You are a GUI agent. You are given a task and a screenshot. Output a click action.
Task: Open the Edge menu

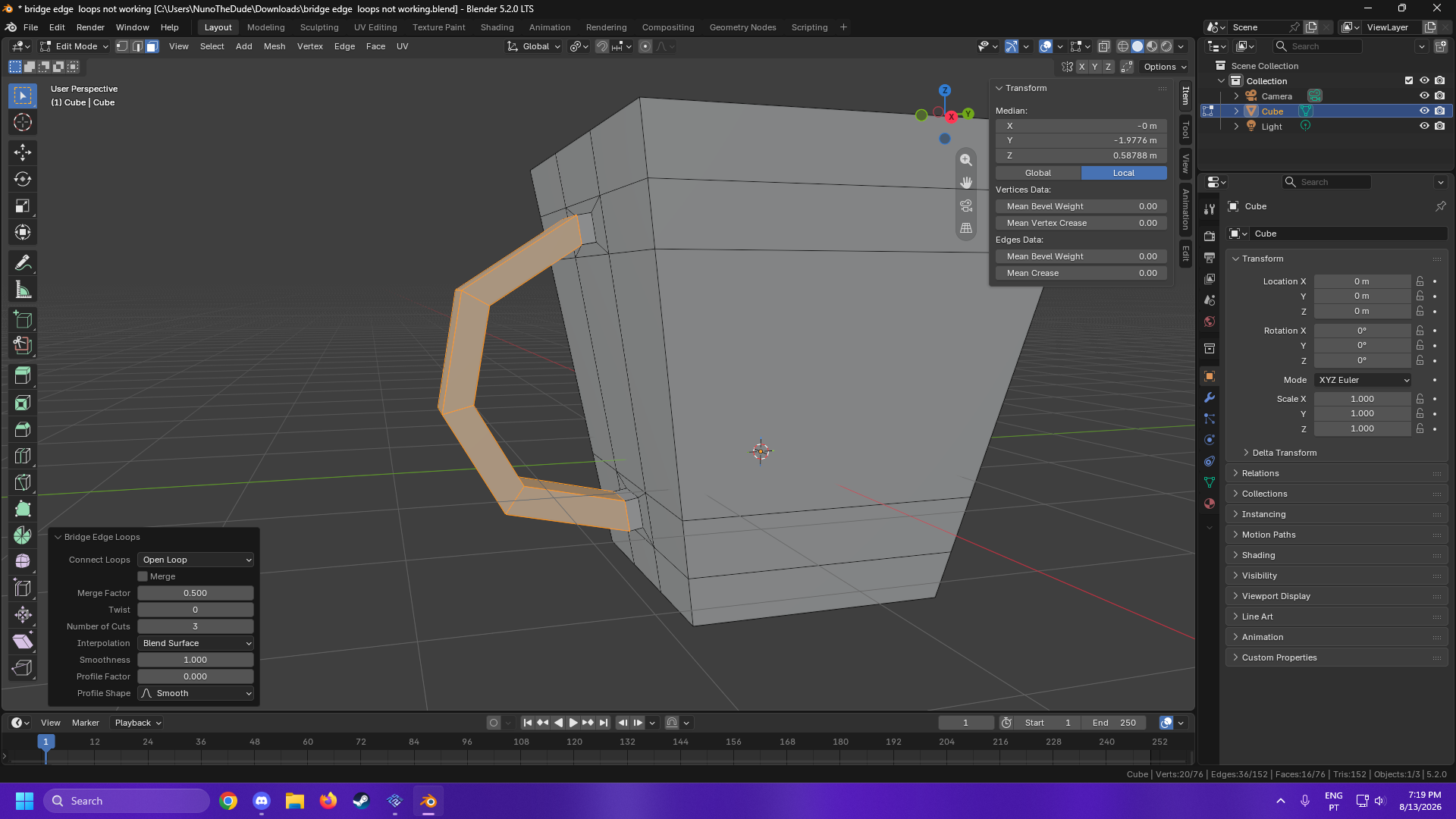coord(344,46)
